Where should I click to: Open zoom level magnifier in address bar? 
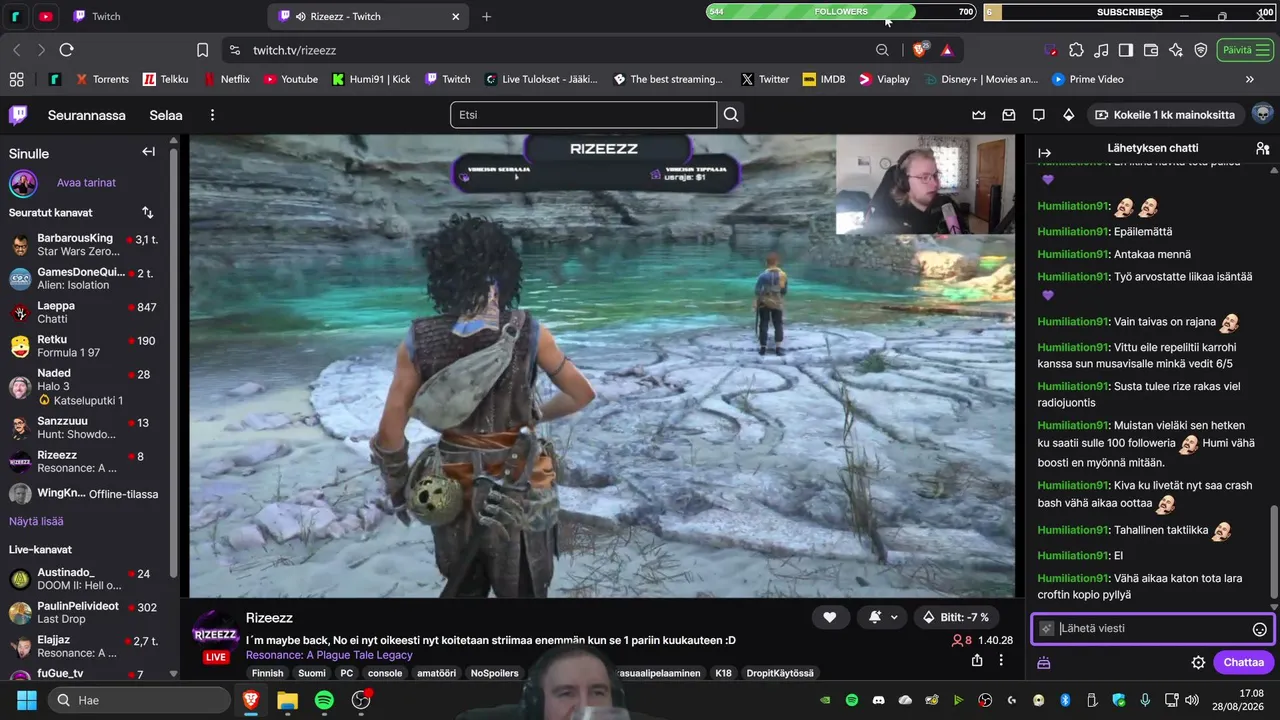882,50
